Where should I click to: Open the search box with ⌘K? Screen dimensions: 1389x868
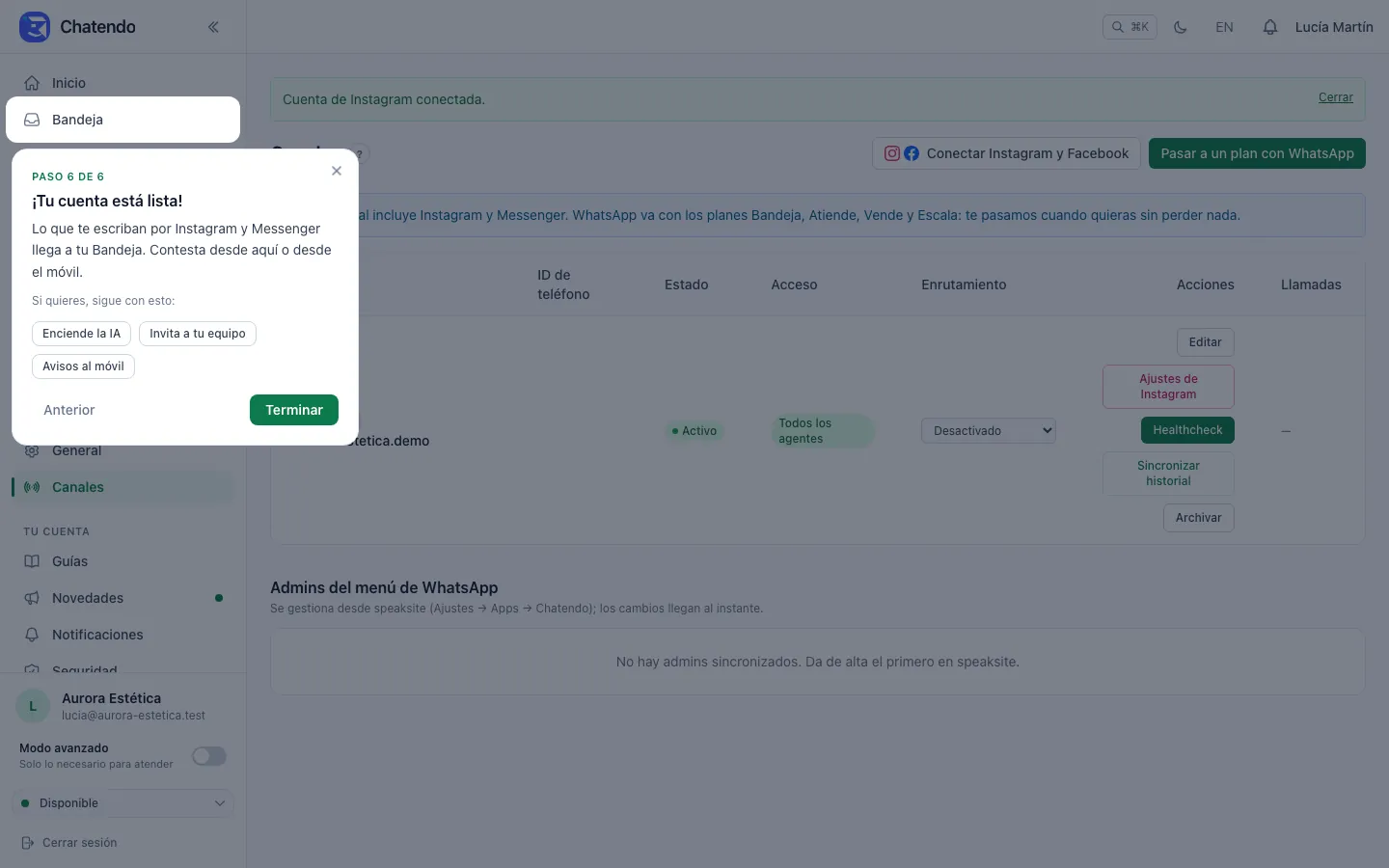pos(1130,27)
